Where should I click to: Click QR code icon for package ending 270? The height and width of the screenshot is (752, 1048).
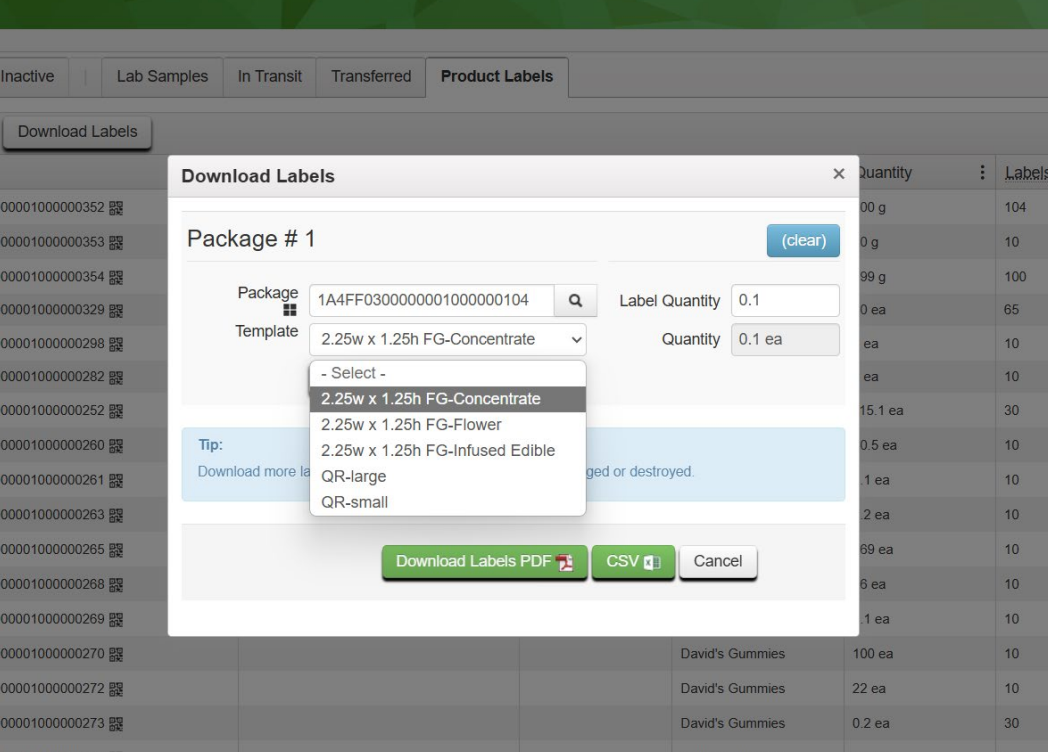pos(116,654)
